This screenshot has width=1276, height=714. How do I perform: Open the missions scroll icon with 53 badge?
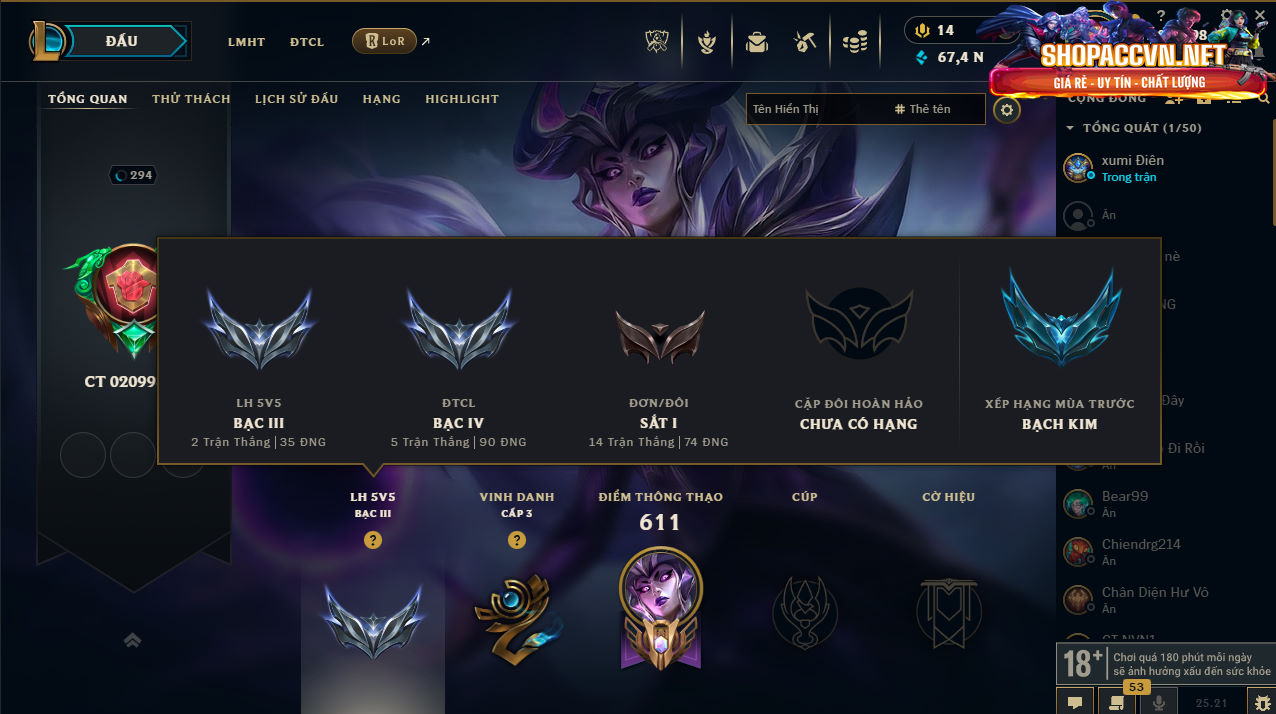[x=1116, y=702]
